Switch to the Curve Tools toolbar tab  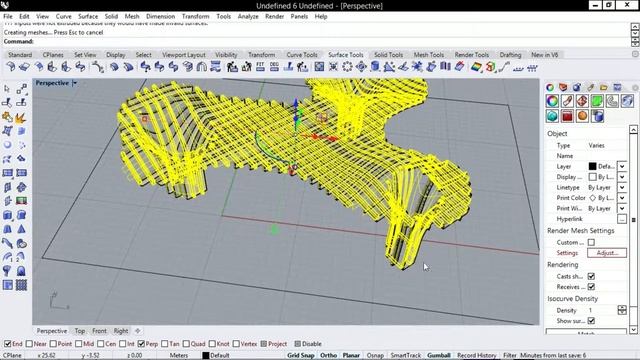point(302,55)
